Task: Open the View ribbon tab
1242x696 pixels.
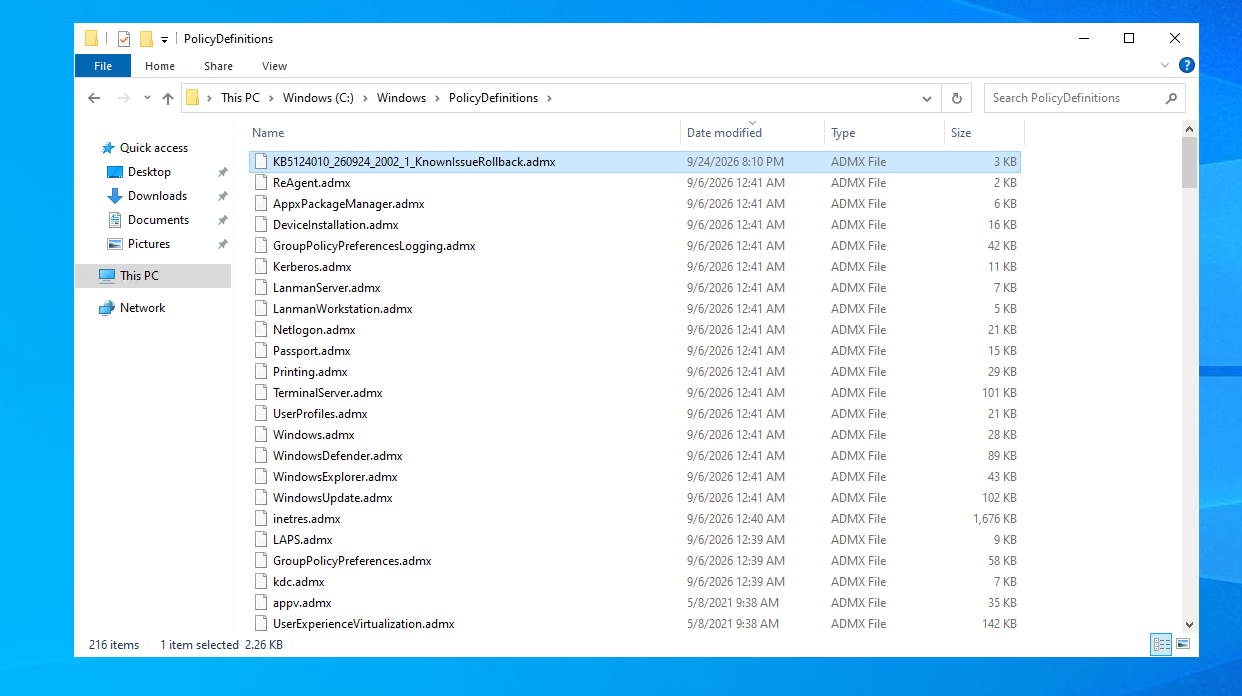Action: coord(274,66)
